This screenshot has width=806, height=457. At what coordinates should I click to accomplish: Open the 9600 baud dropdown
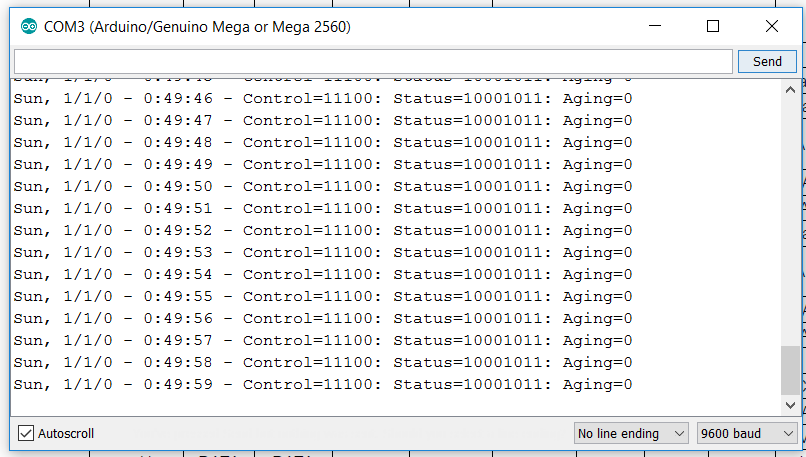click(747, 433)
